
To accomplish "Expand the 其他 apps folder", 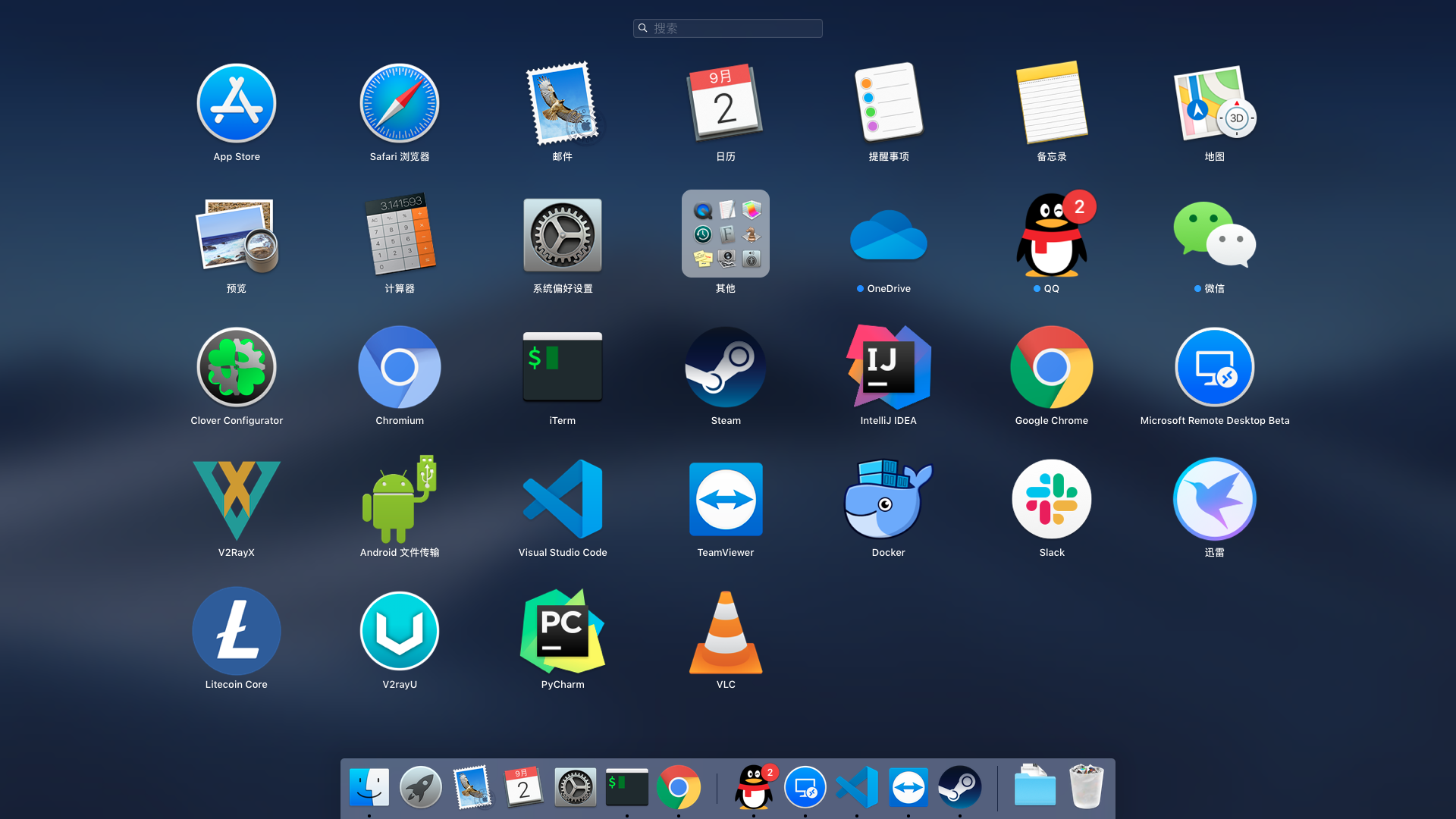I will [x=726, y=234].
